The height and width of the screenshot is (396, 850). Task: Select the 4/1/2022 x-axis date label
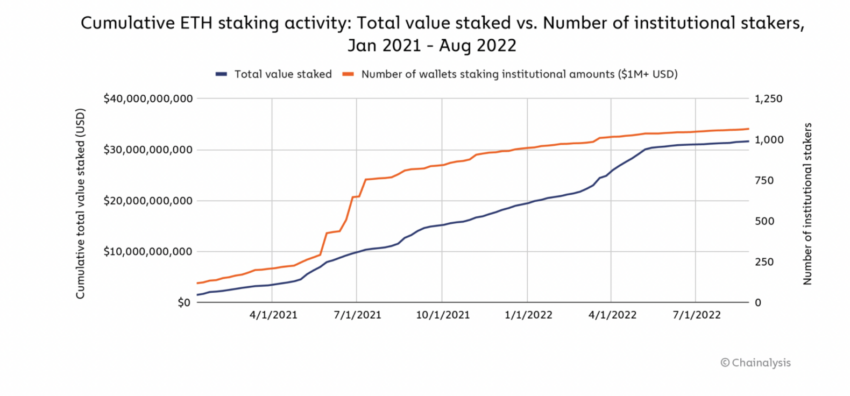(x=611, y=315)
